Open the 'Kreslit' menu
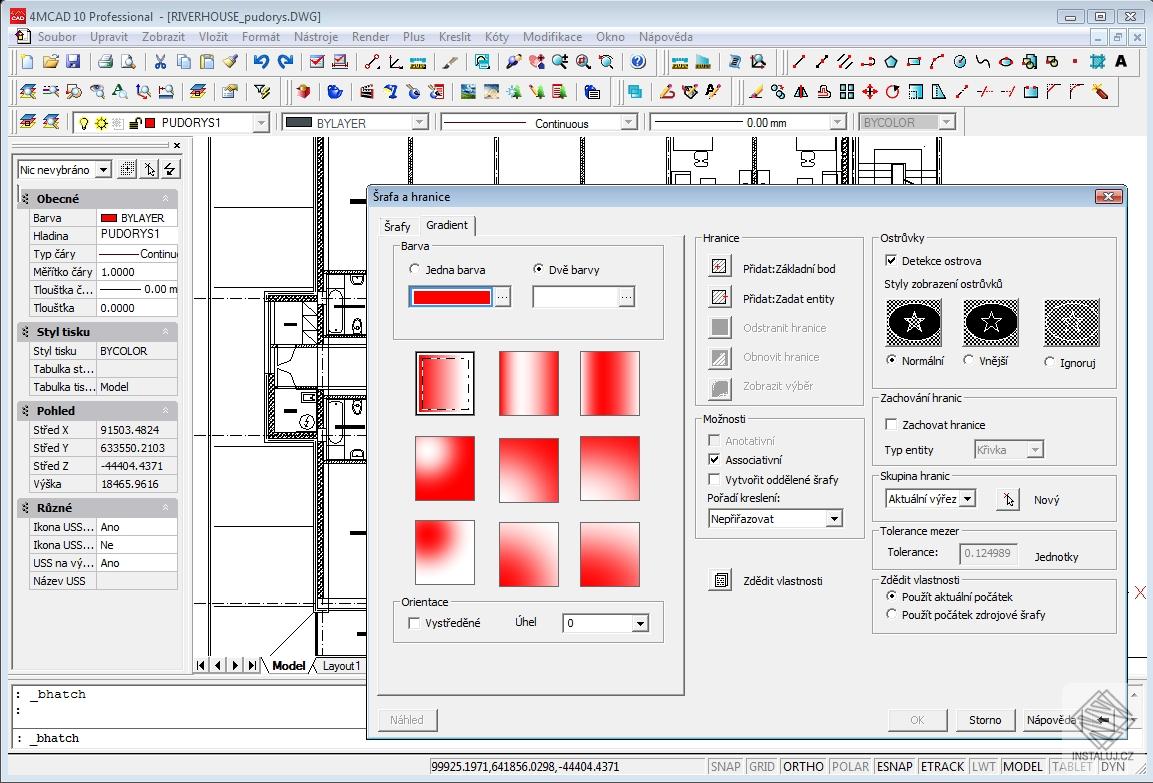This screenshot has height=783, width=1153. click(x=455, y=37)
